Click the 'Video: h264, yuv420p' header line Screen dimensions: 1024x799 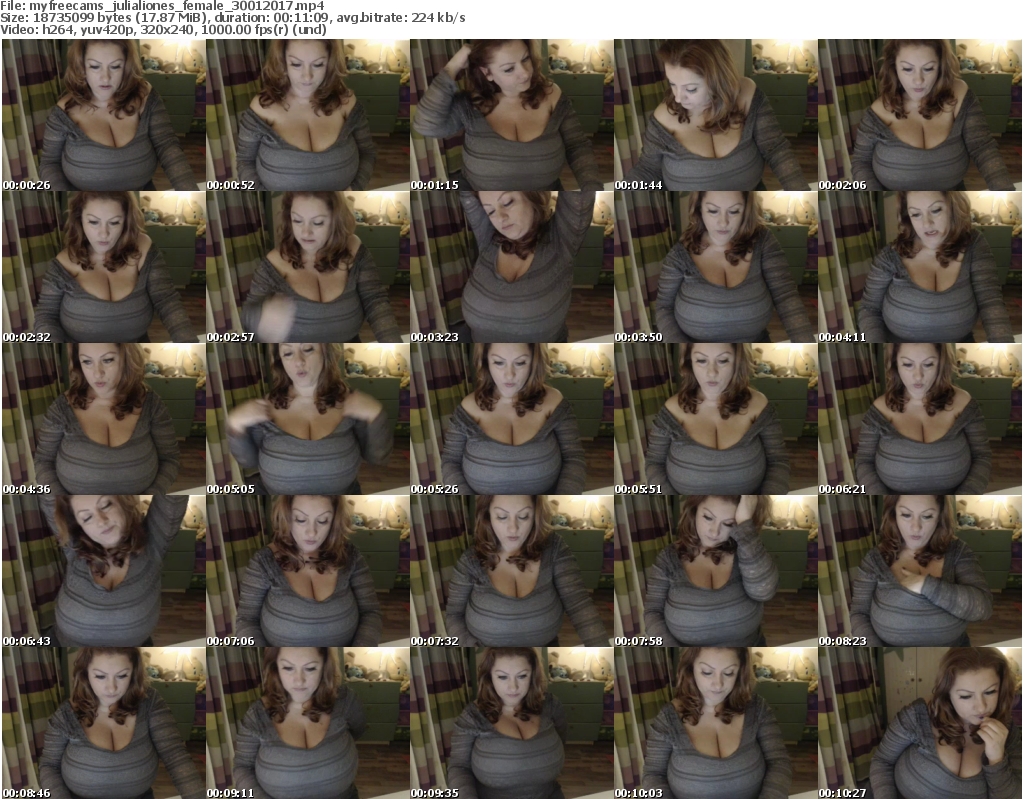click(163, 29)
